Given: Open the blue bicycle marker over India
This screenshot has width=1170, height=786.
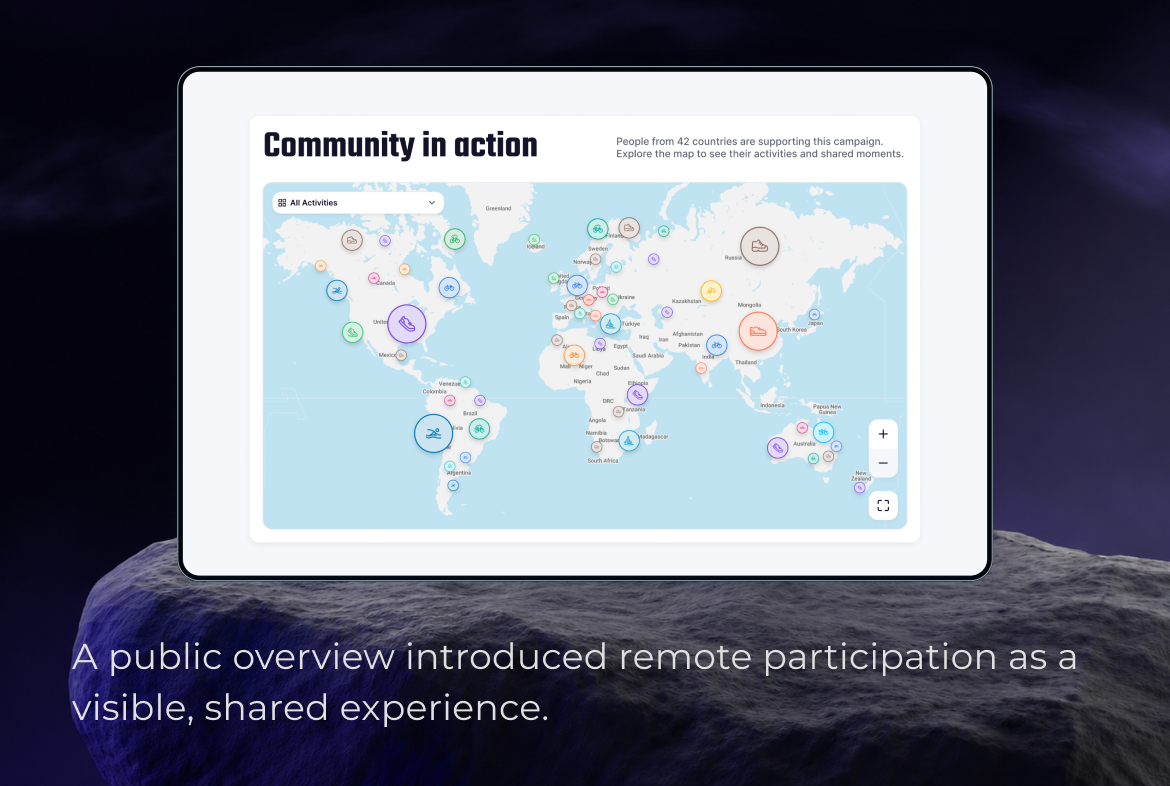Looking at the screenshot, I should [x=716, y=345].
